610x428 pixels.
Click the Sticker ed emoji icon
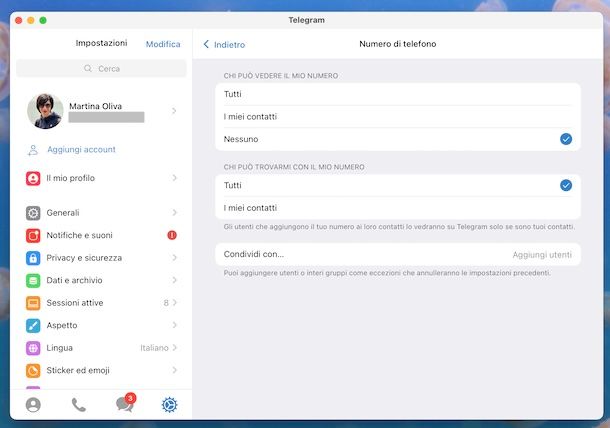click(33, 370)
